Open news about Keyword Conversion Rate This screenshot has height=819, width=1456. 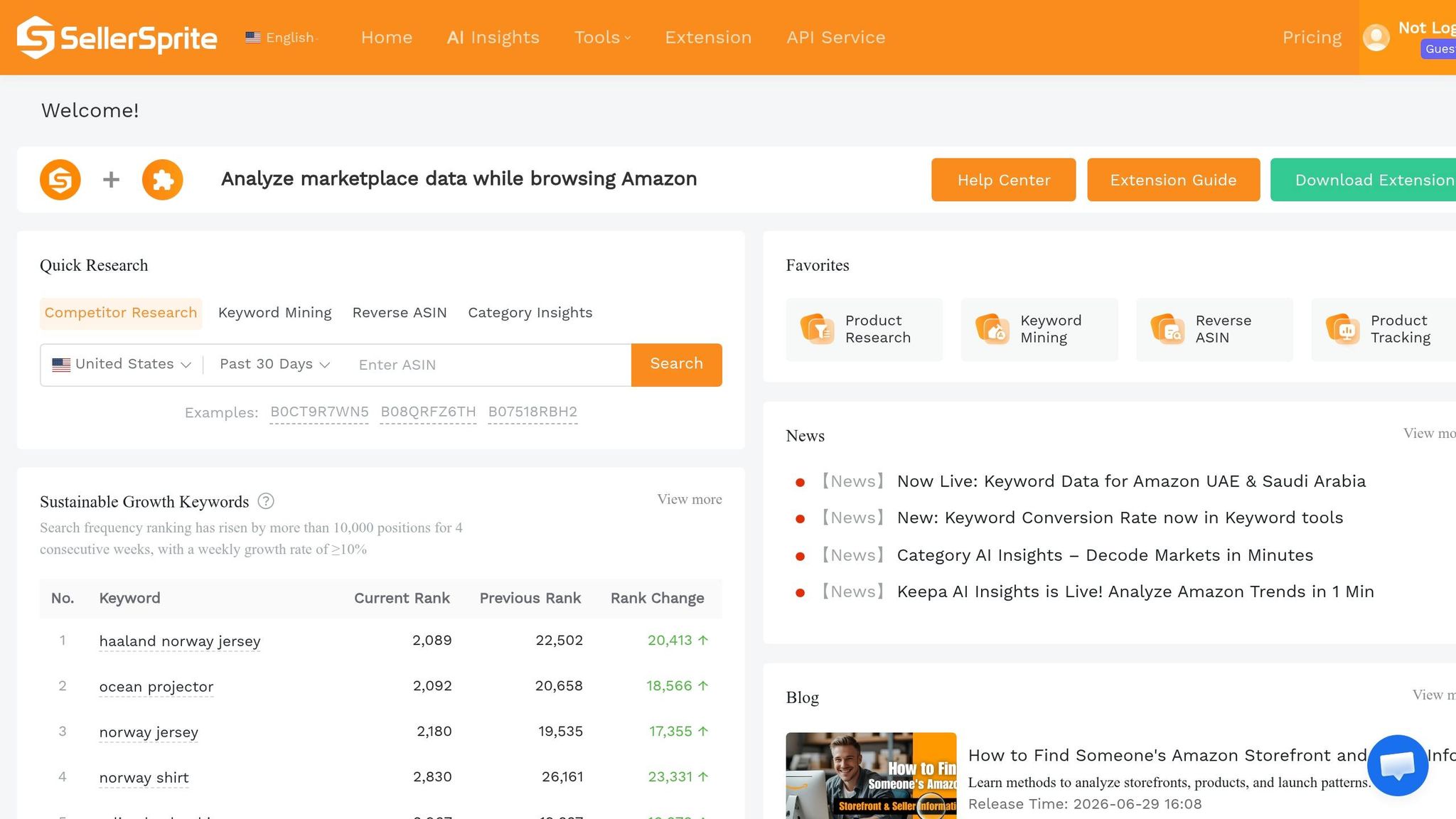coord(1120,518)
